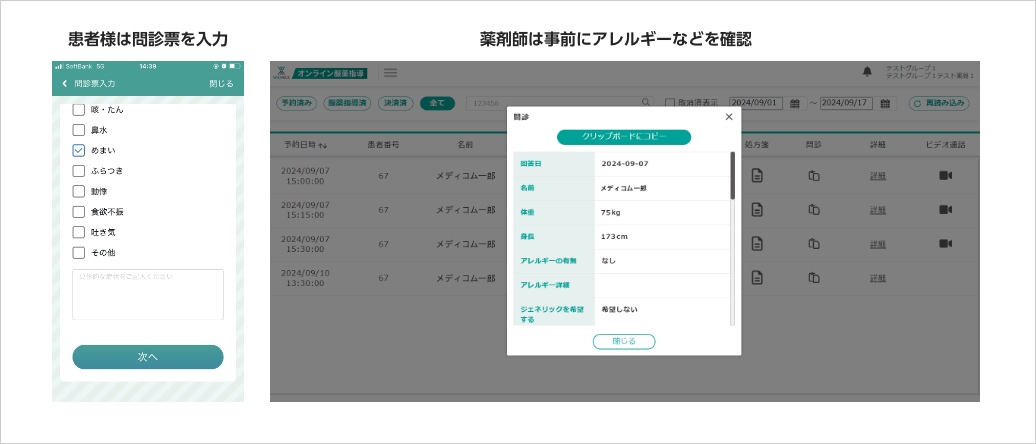Click 詳細 link in the last table row
Viewport: 1036px width, 444px height.
click(x=878, y=277)
